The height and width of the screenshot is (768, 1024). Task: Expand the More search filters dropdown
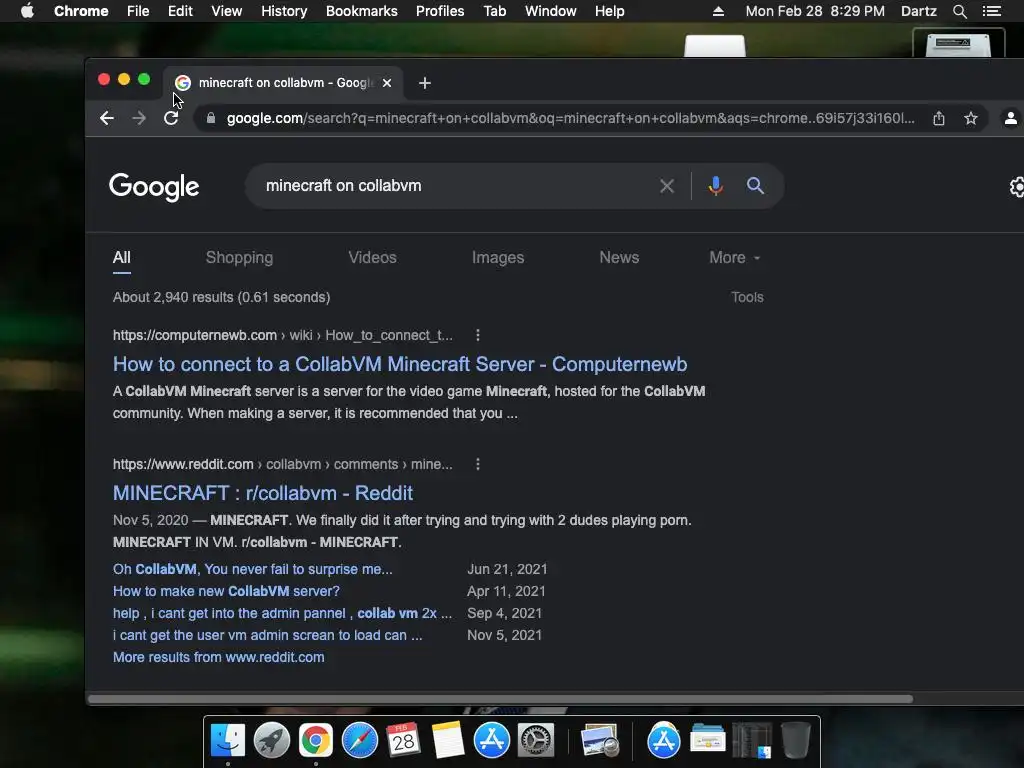click(x=735, y=257)
